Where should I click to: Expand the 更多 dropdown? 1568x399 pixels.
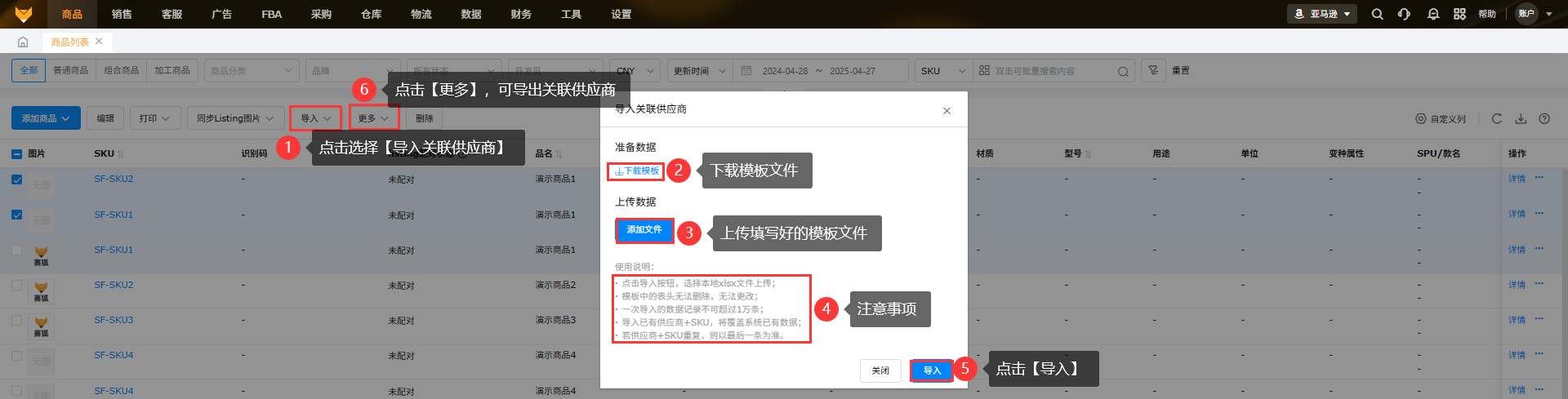(x=374, y=118)
